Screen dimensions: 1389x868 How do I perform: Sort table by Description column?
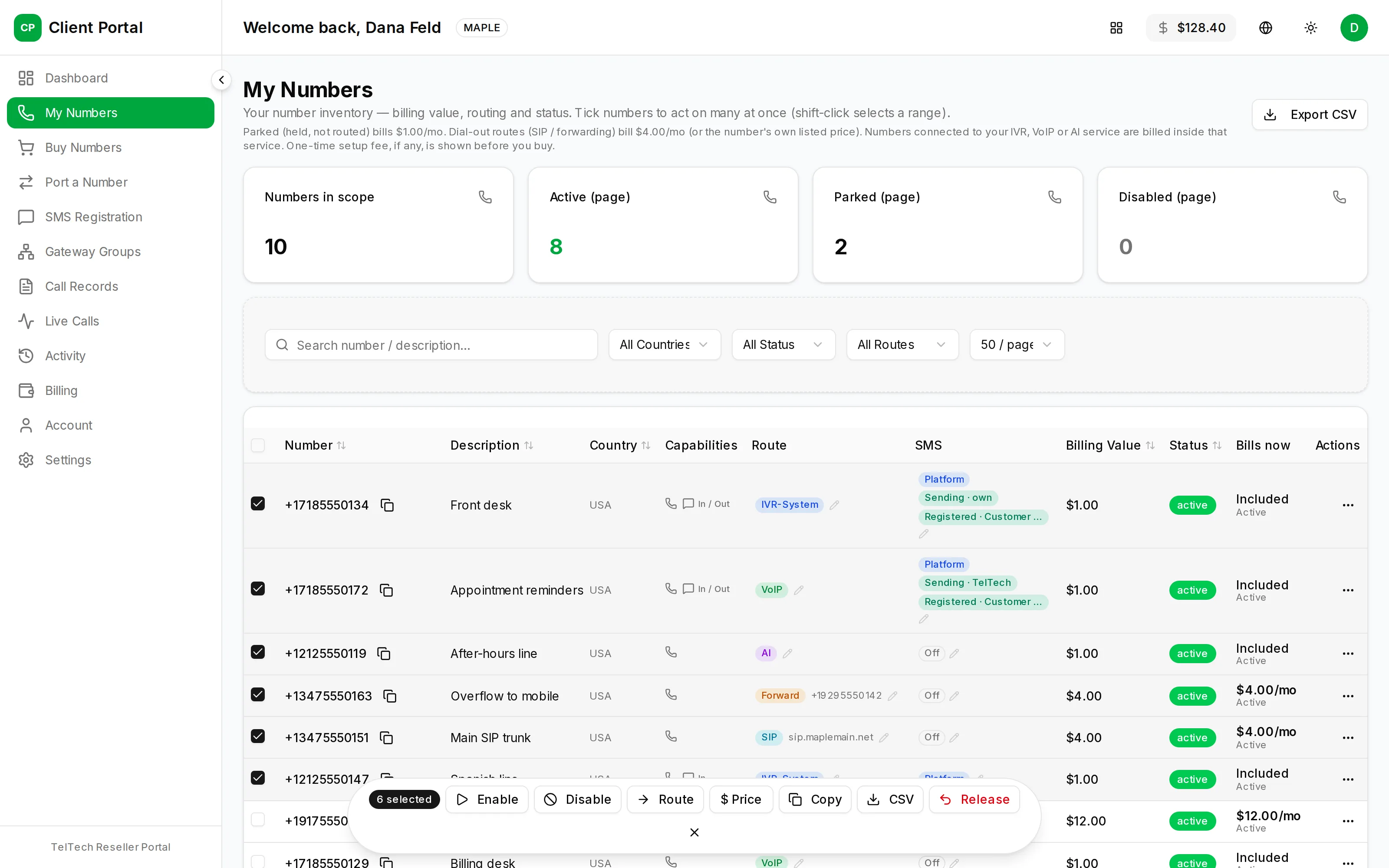click(492, 445)
